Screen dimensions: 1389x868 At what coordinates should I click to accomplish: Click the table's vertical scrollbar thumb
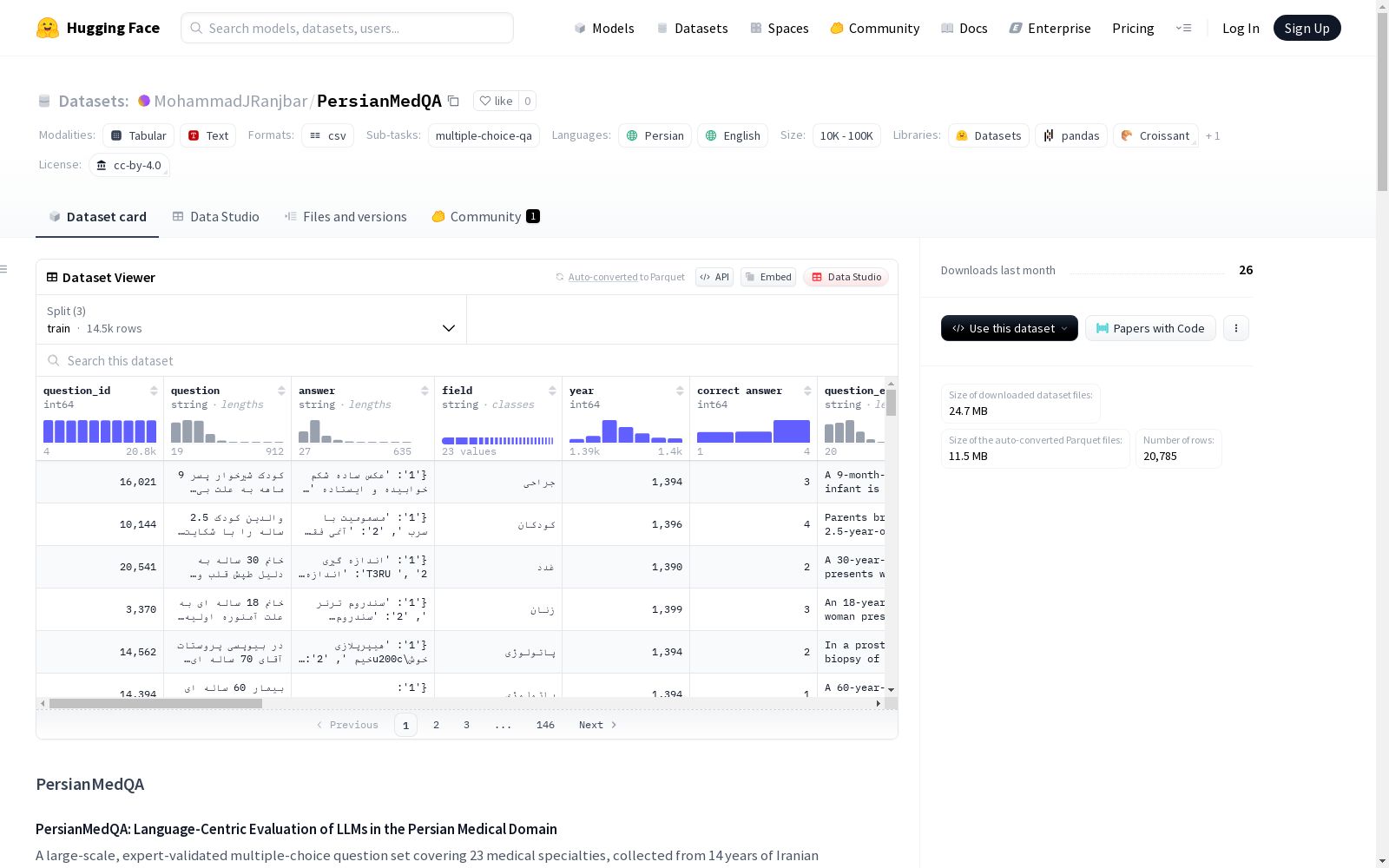[x=892, y=403]
